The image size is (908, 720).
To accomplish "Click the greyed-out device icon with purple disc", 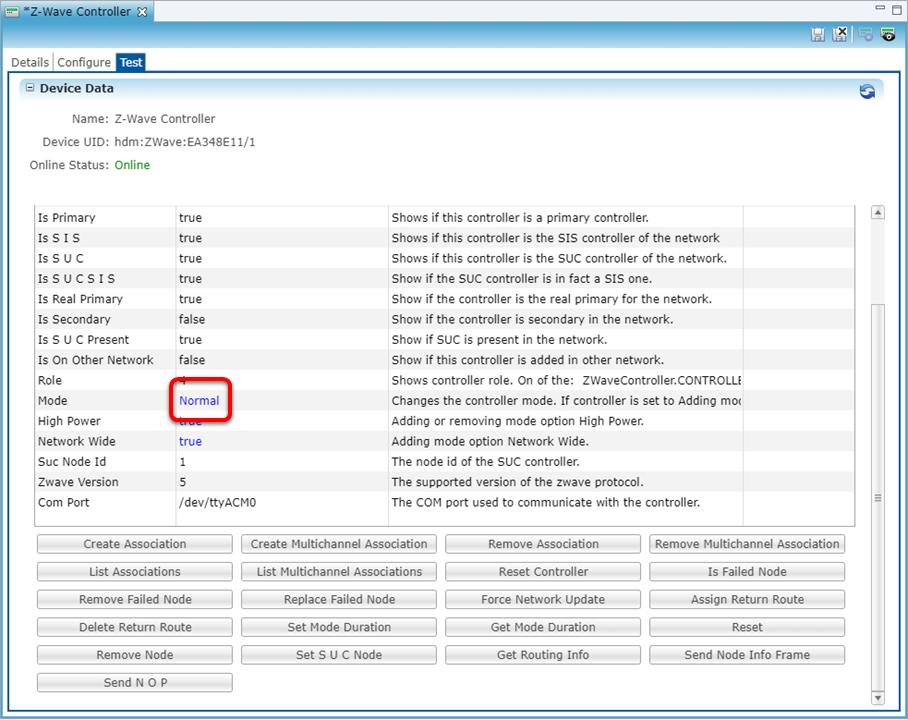I will (x=866, y=35).
